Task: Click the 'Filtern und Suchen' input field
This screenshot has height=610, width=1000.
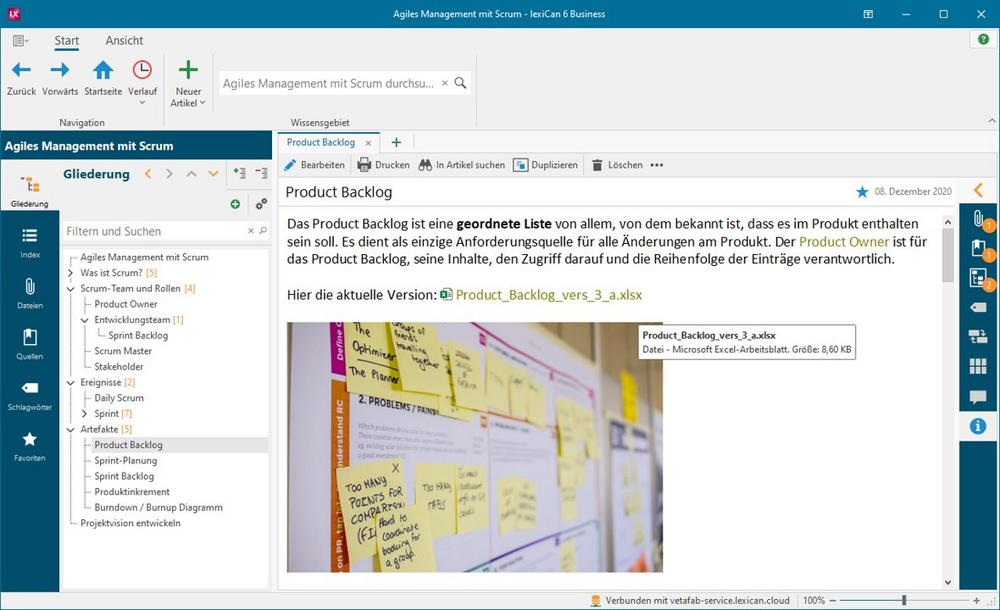Action: pos(155,231)
